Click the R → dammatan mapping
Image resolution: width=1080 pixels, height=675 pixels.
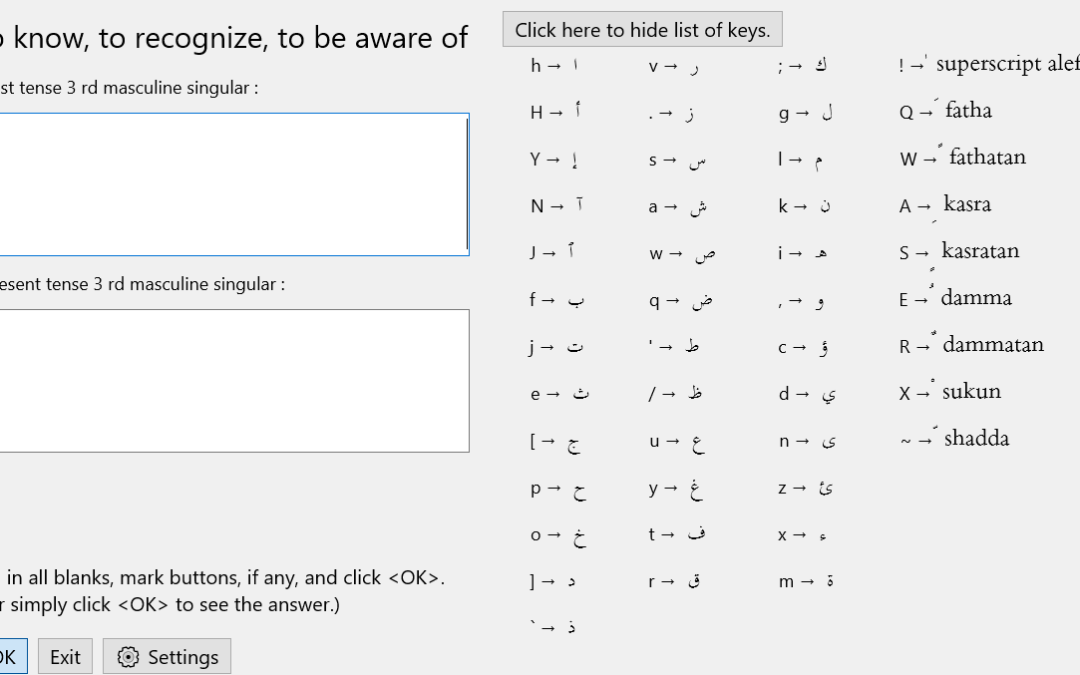pos(971,345)
